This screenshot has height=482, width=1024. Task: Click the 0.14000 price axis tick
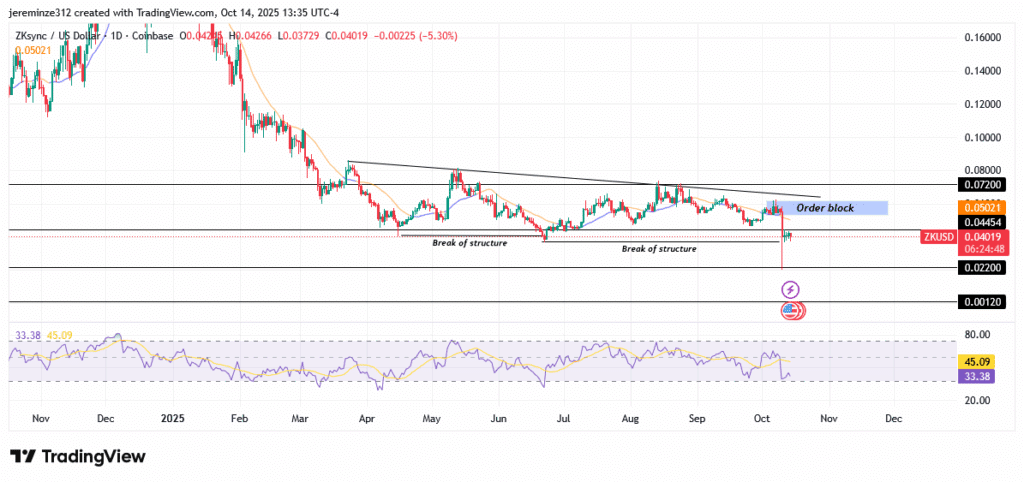[983, 71]
